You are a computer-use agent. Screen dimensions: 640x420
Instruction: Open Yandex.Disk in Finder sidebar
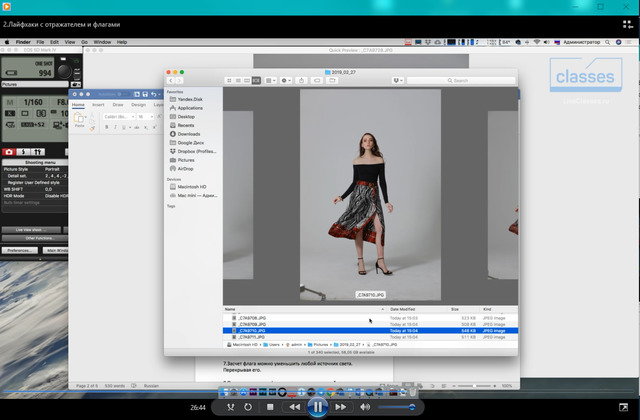point(192,100)
